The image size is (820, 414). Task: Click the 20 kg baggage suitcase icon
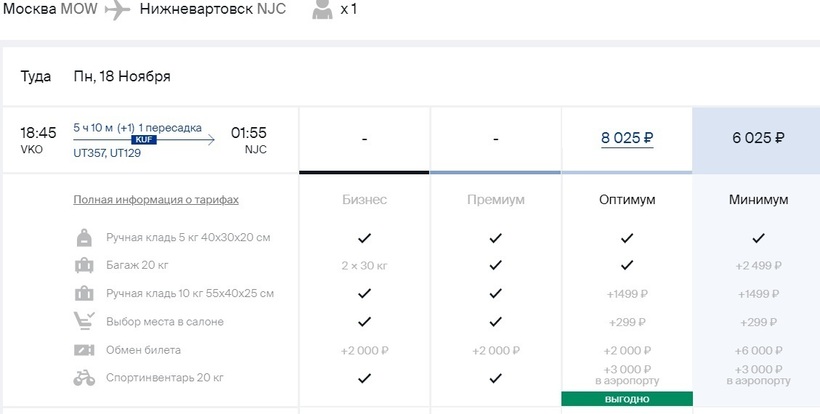pyautogui.click(x=84, y=266)
